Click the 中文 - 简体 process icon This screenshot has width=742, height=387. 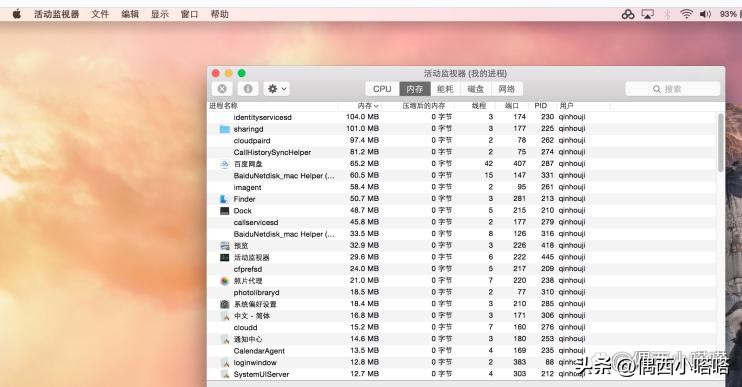225,316
